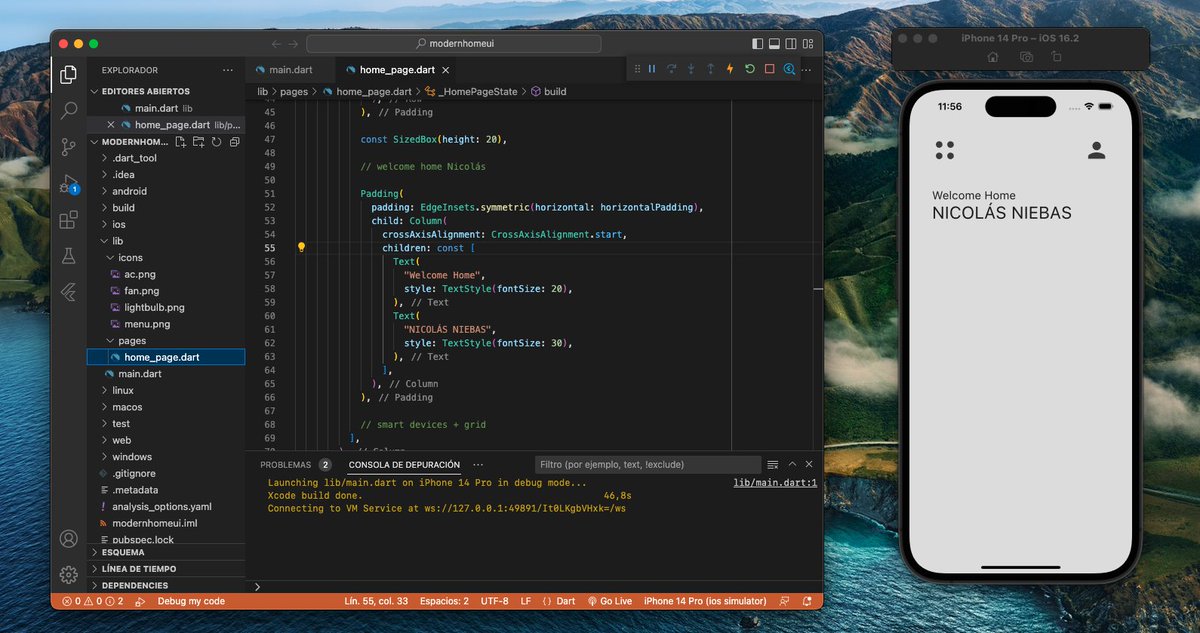Open the Explorer view in activity bar

[x=68, y=75]
